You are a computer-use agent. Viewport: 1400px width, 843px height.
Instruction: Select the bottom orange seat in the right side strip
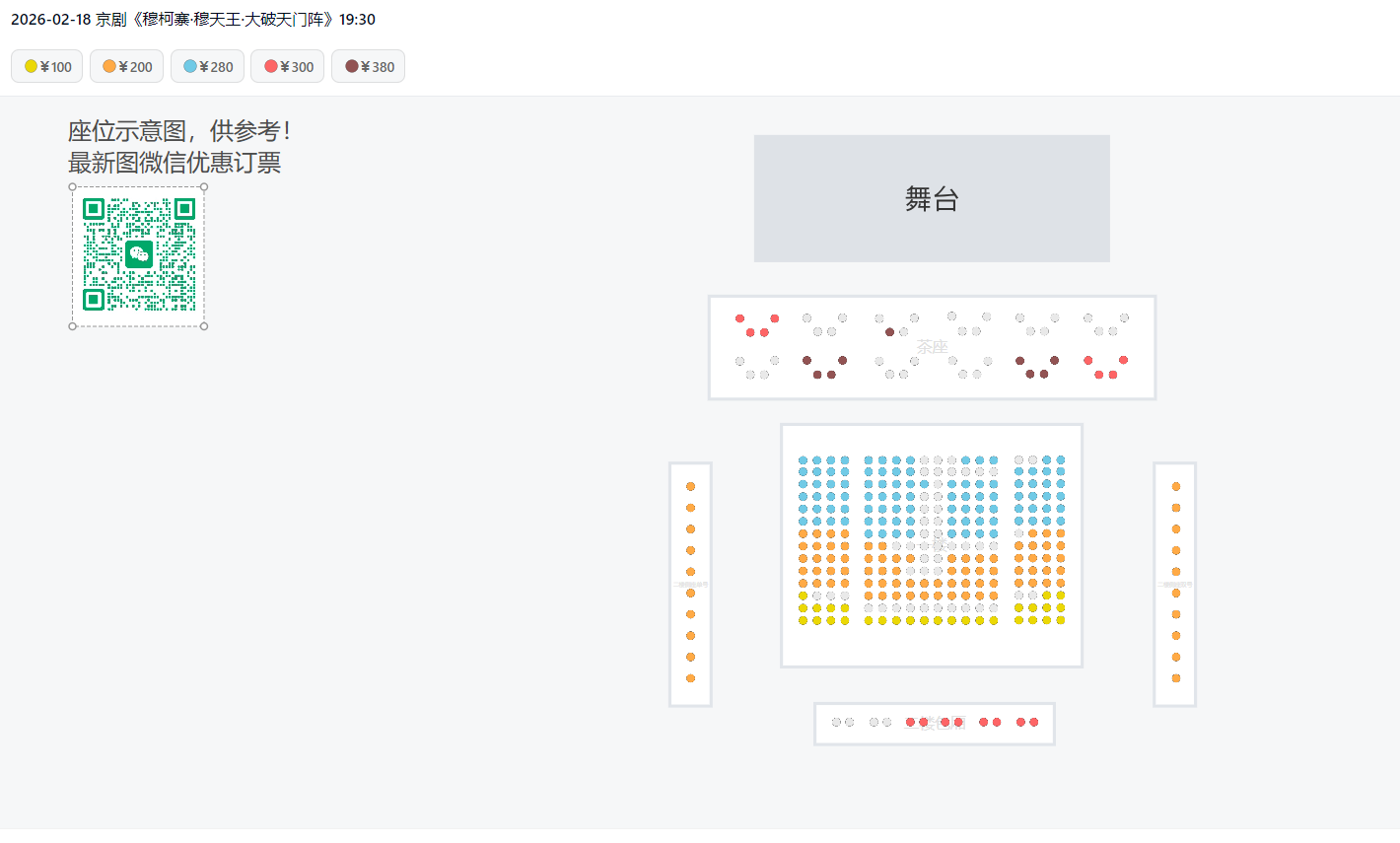click(1176, 678)
